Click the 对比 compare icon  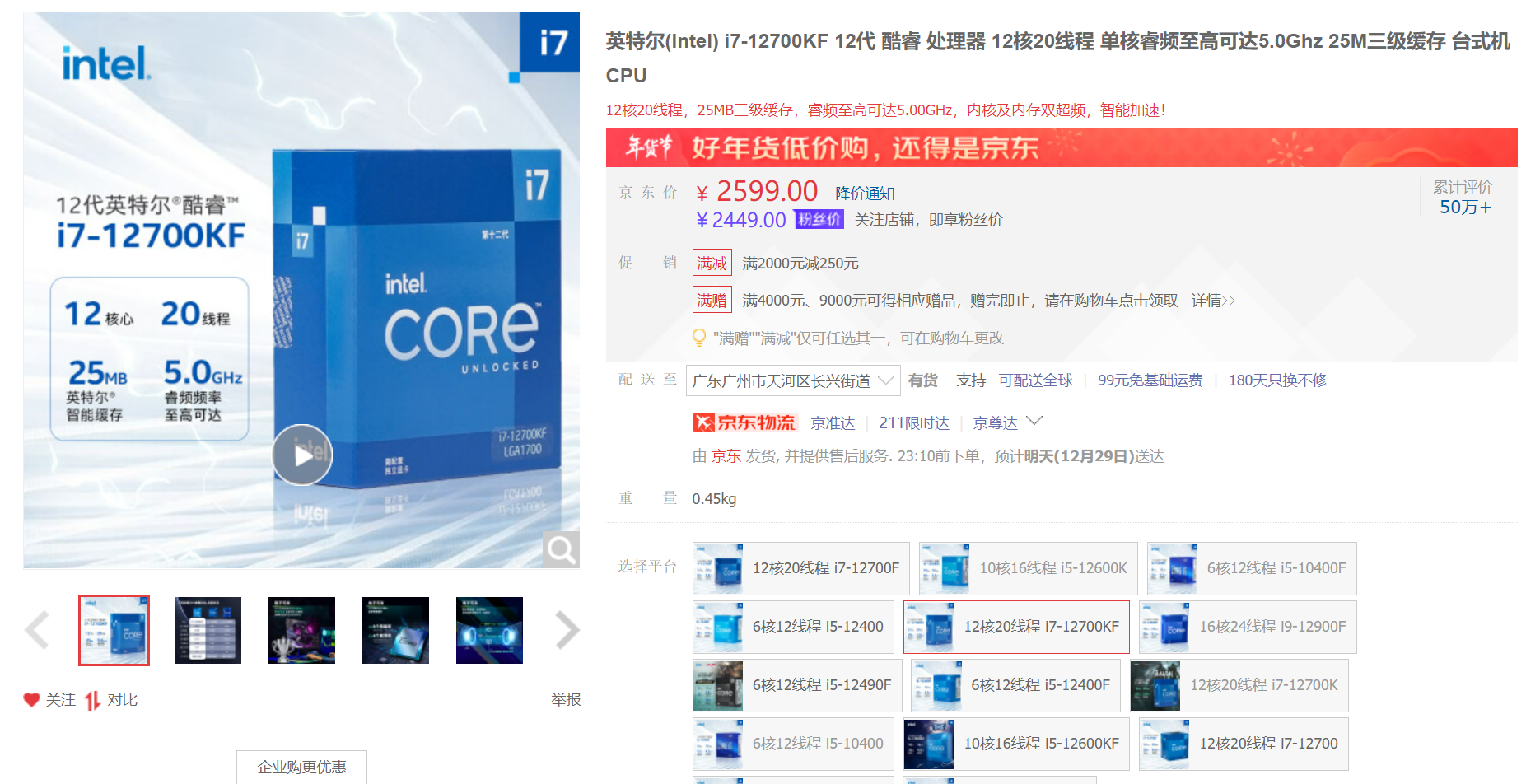click(92, 700)
